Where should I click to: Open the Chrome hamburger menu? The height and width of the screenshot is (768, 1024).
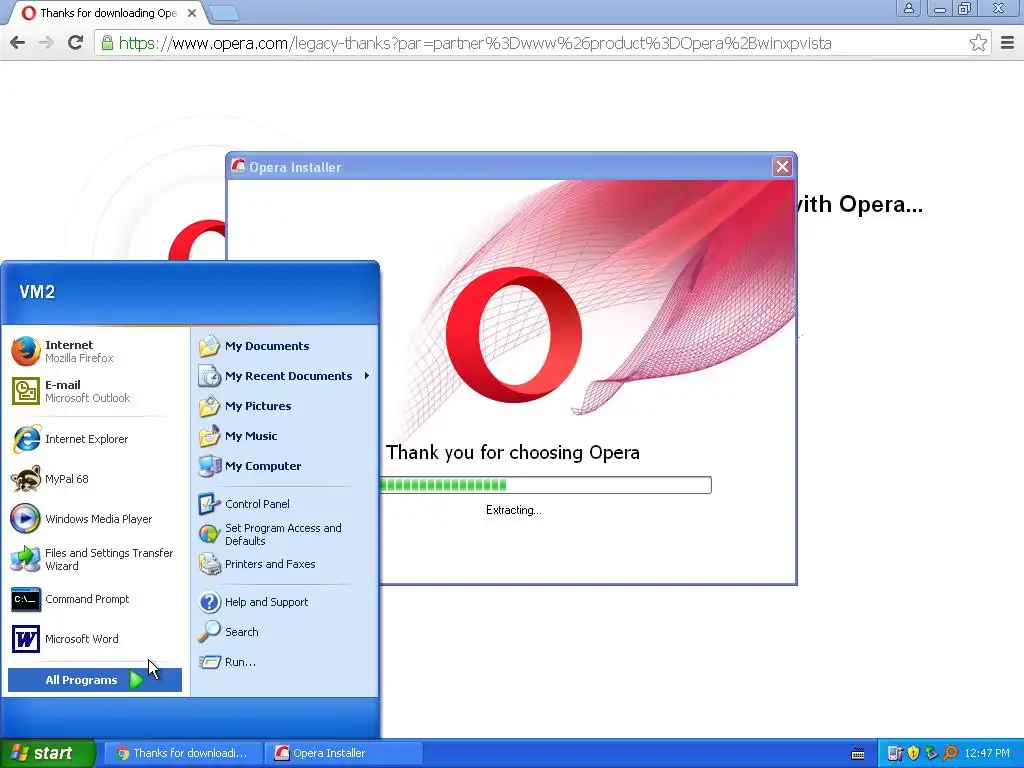[x=1008, y=43]
